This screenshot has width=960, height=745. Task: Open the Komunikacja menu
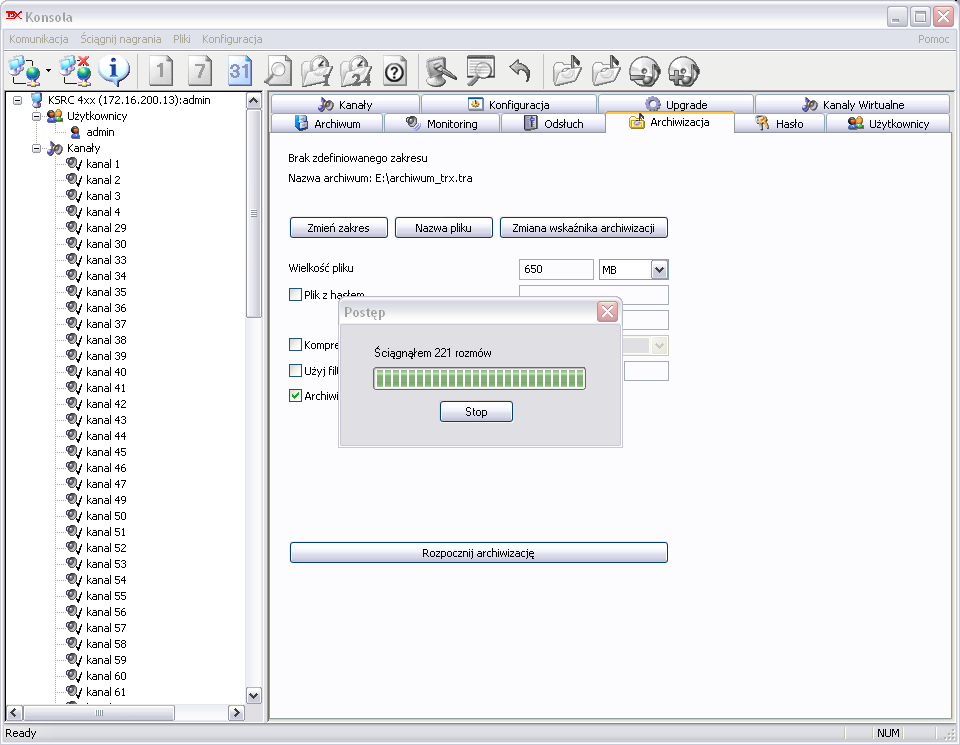point(39,39)
